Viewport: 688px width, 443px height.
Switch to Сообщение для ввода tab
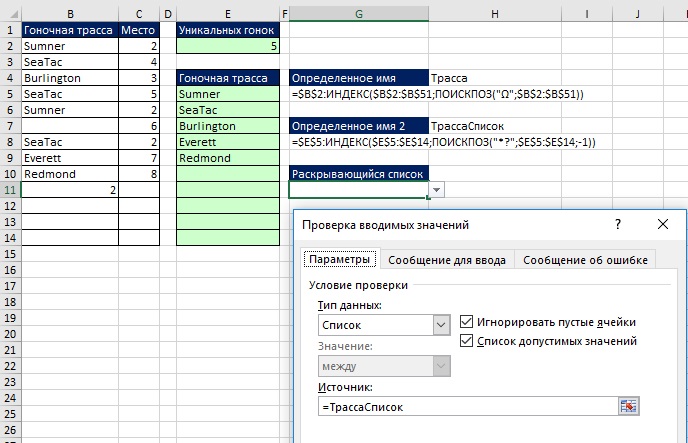(x=446, y=260)
